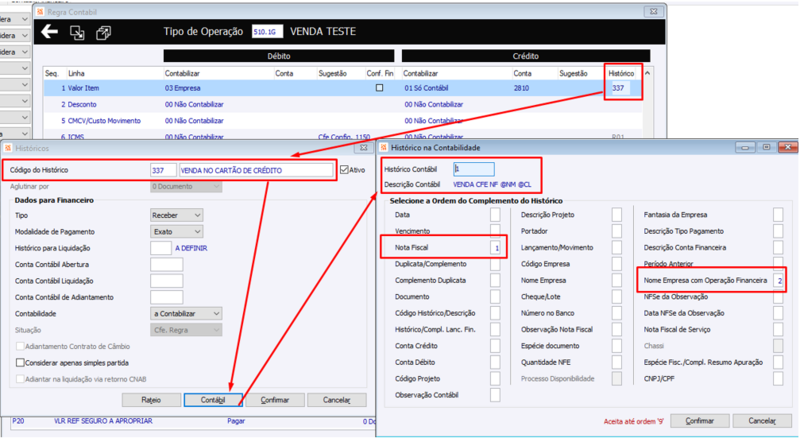The width and height of the screenshot is (800, 438).
Task: Click Confirmar in Histórico na Contabilidade
Action: (699, 421)
